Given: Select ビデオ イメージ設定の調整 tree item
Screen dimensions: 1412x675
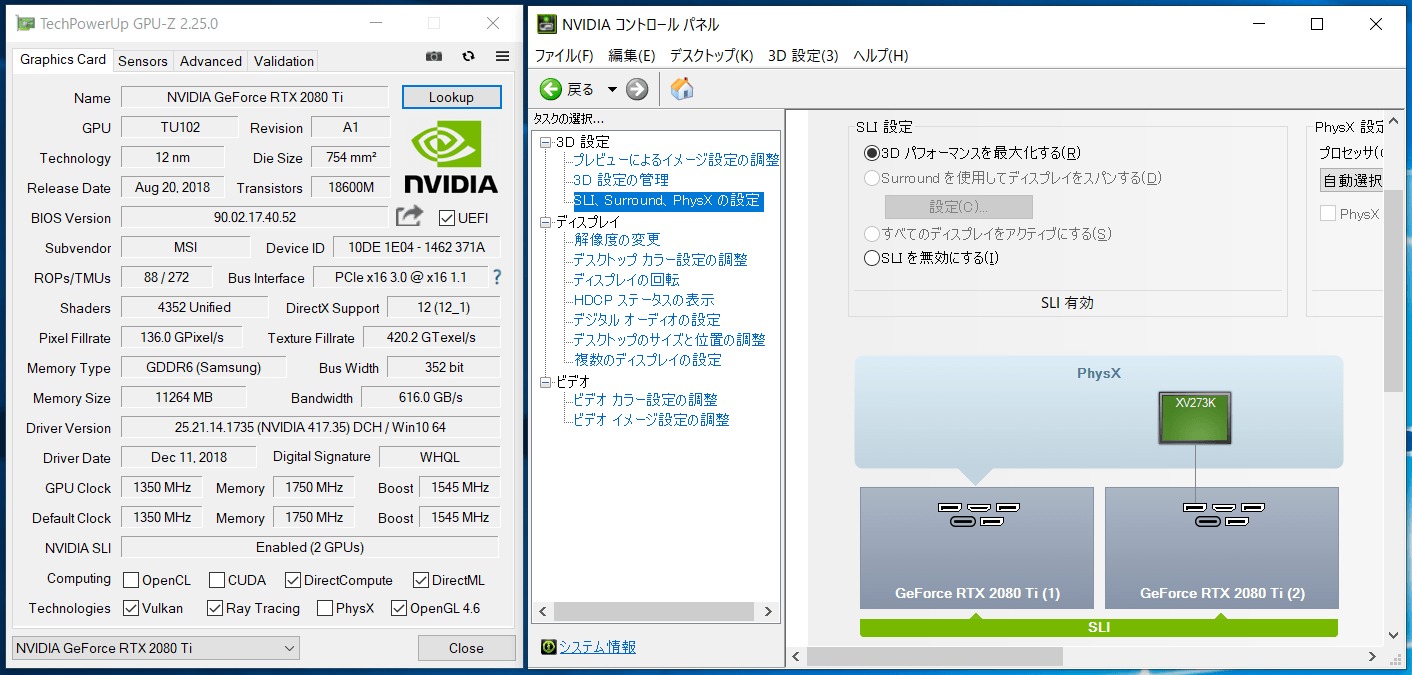Looking at the screenshot, I should pyautogui.click(x=651, y=420).
